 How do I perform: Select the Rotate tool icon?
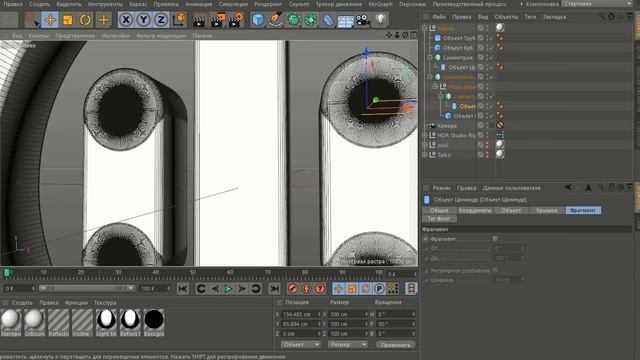coord(85,20)
